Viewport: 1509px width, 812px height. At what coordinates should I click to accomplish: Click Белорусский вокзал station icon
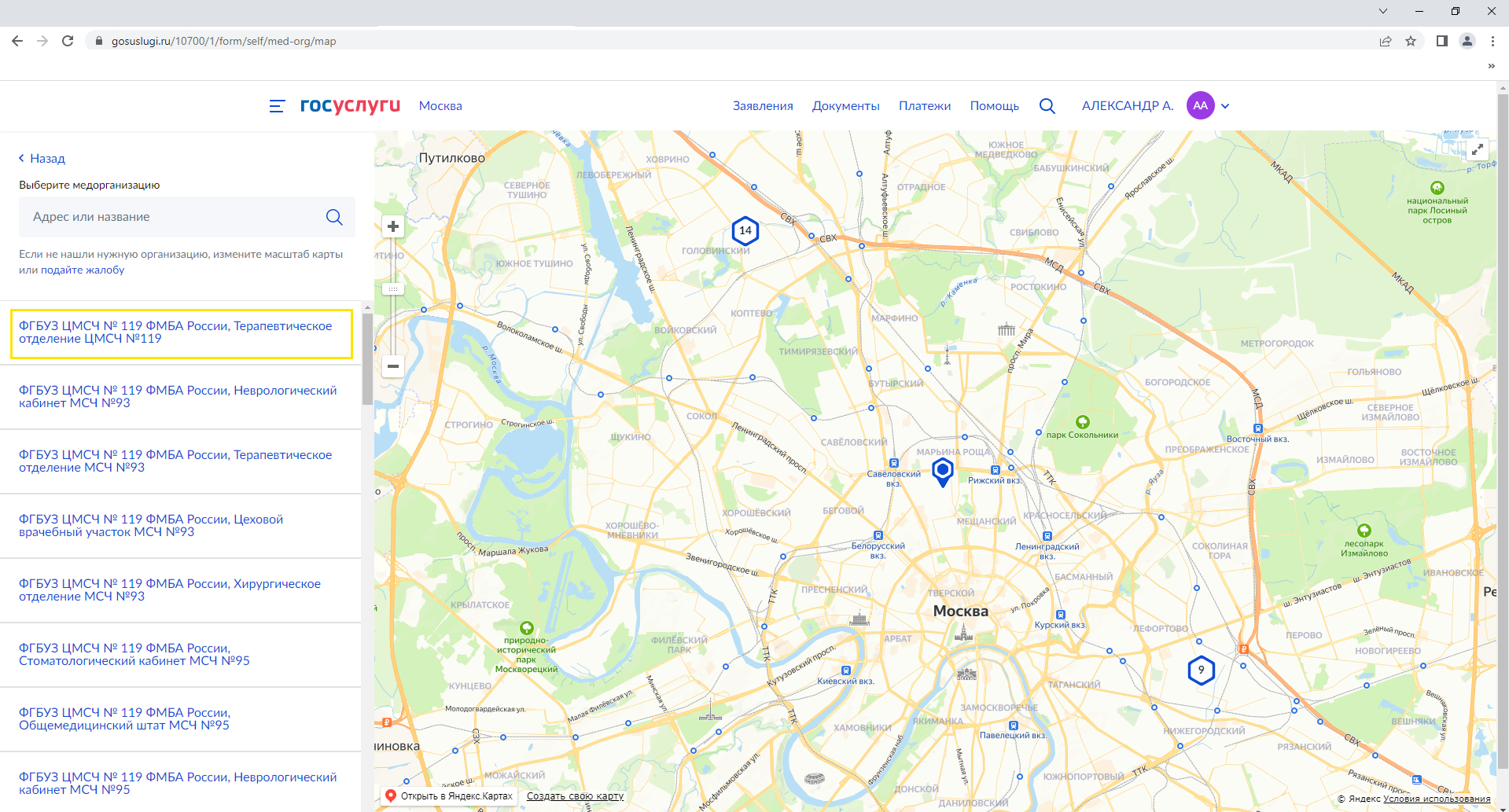[x=878, y=535]
